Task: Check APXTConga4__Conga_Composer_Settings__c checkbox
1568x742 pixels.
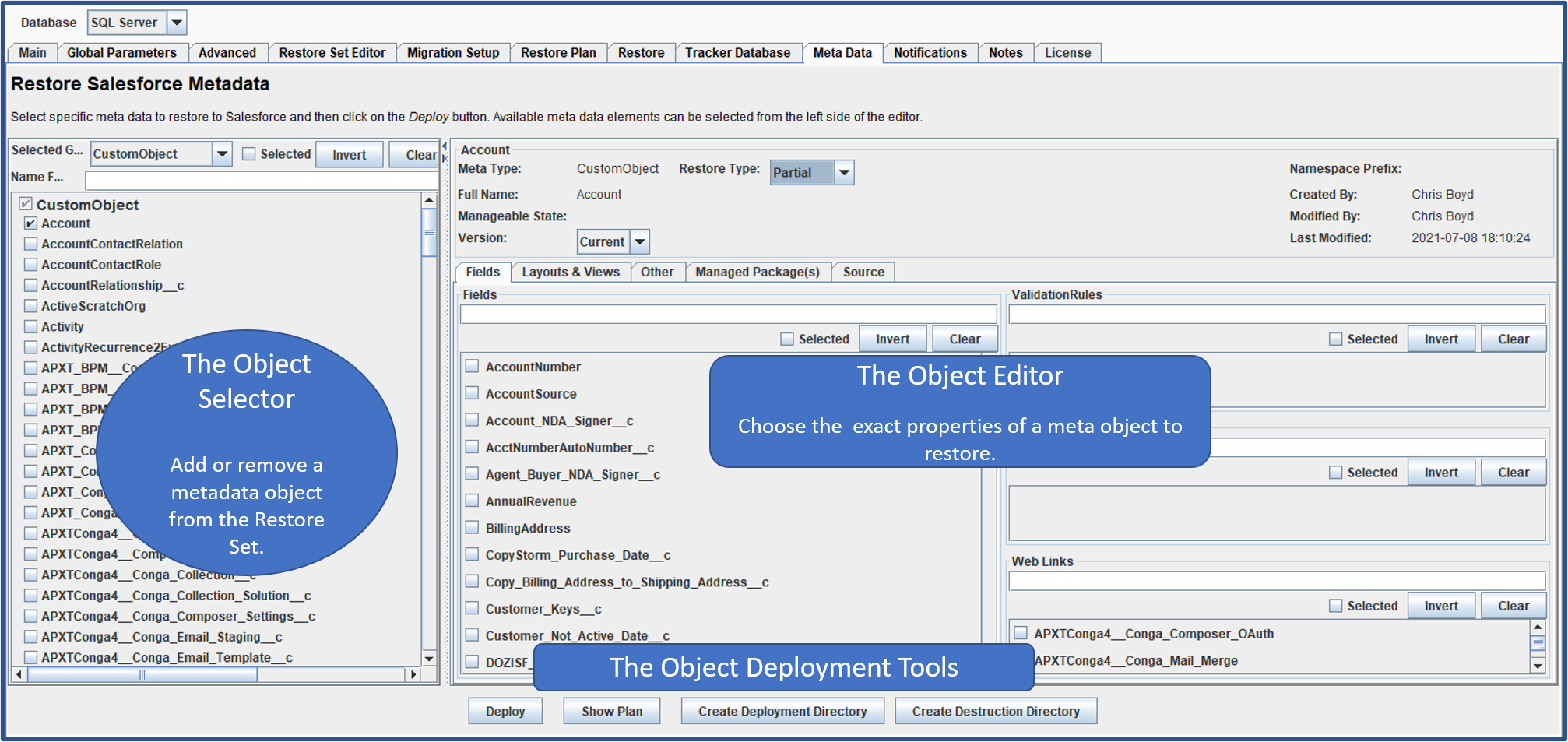Action: coord(31,616)
